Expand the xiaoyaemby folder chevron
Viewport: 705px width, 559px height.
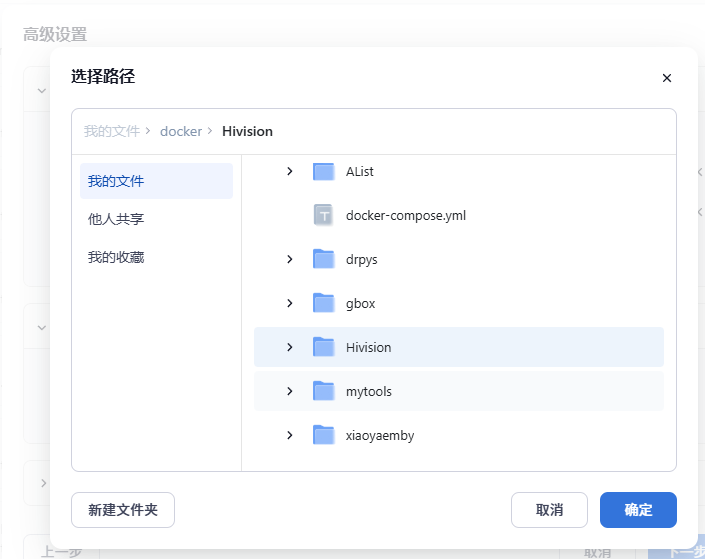click(290, 435)
